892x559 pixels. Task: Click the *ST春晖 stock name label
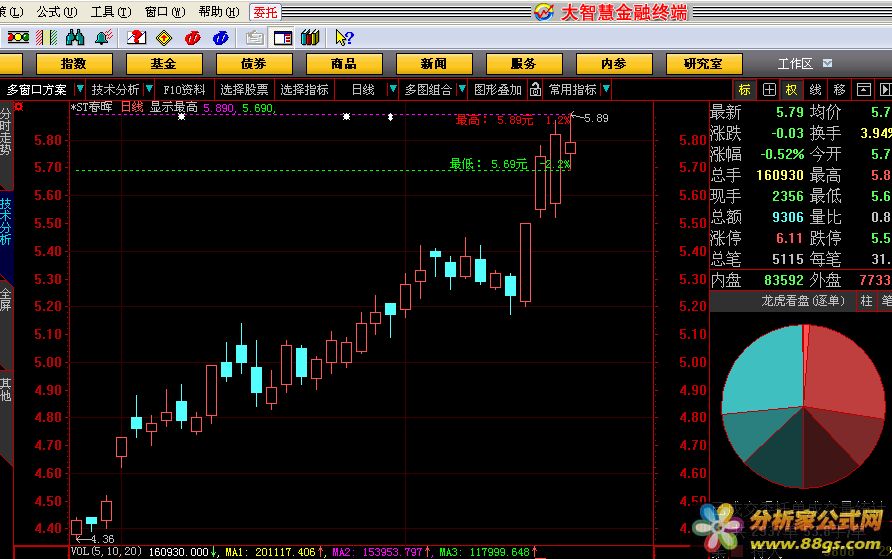[92, 107]
